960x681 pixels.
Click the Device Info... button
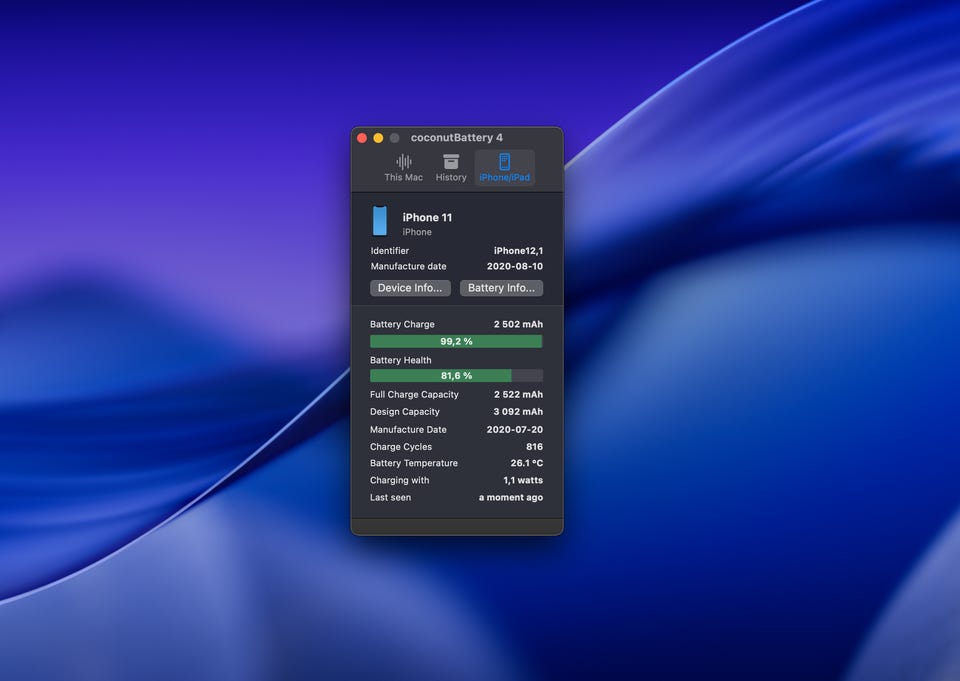410,288
